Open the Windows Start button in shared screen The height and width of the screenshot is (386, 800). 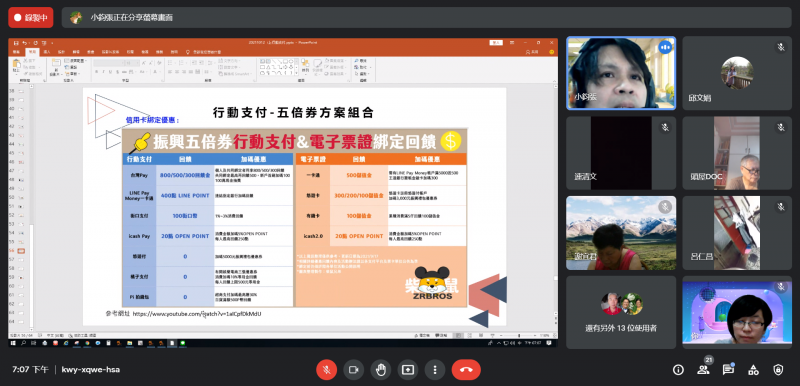tap(14, 344)
